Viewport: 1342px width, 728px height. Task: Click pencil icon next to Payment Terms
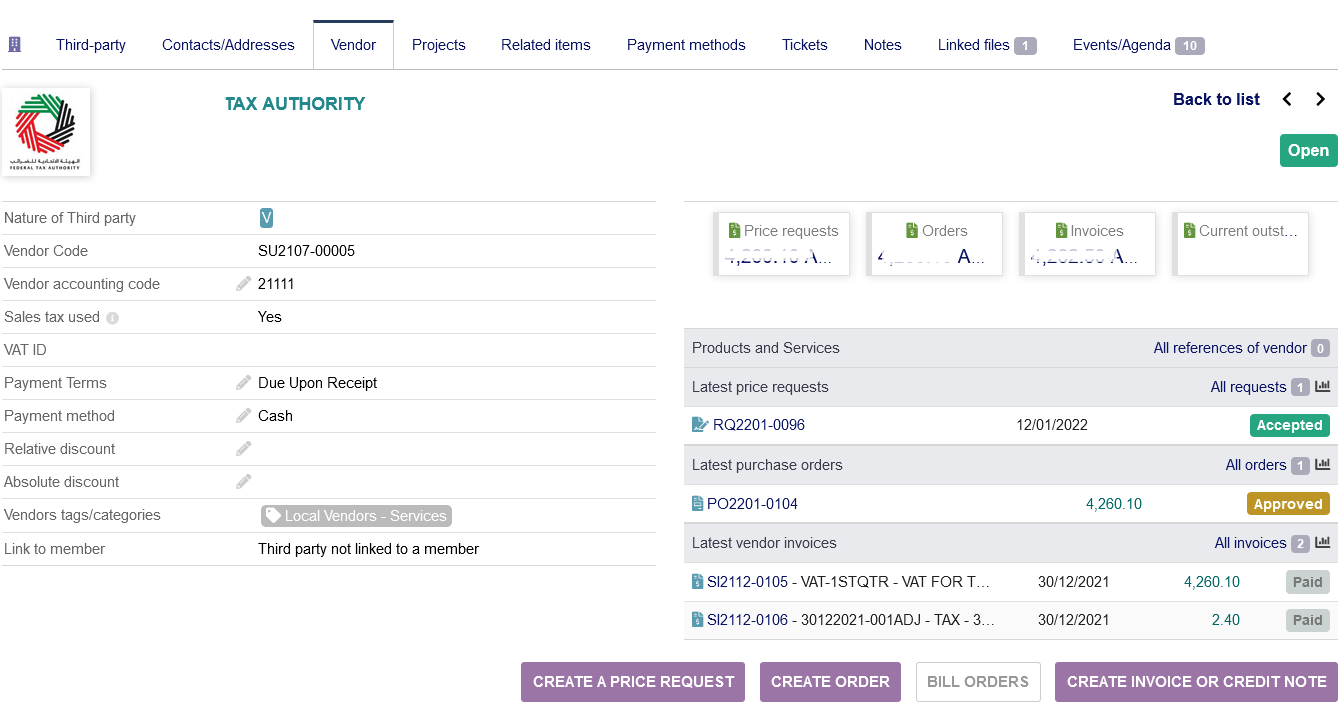(x=244, y=383)
